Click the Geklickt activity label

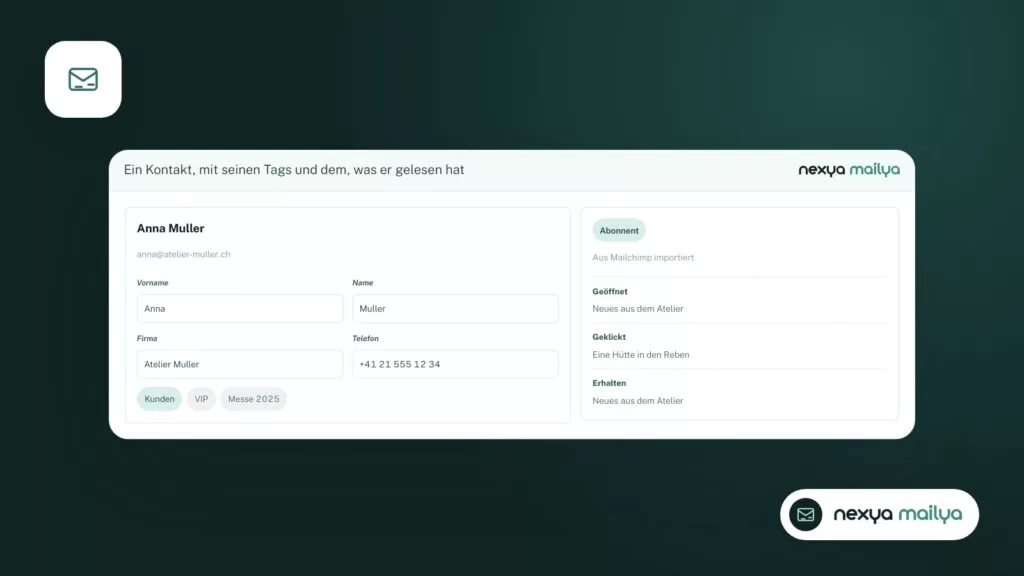pos(609,337)
